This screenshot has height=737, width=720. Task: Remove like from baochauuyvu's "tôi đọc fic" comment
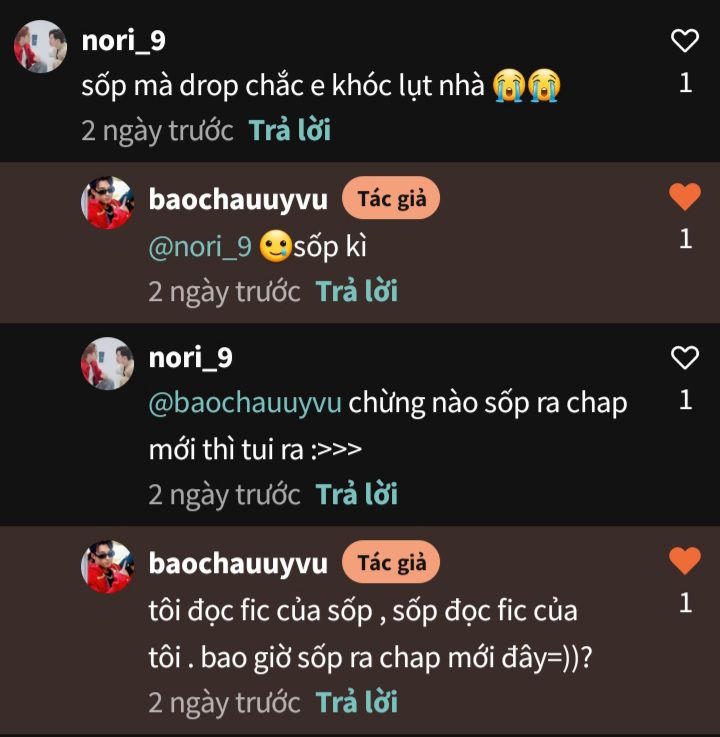click(684, 561)
